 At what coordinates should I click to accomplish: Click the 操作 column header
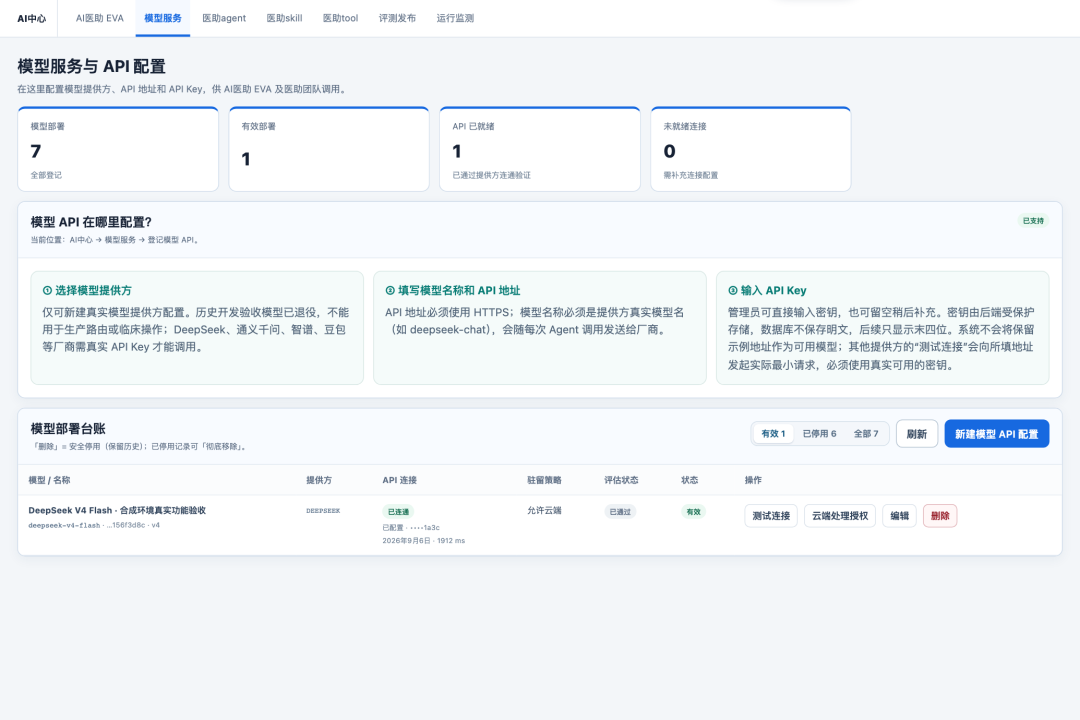point(753,480)
